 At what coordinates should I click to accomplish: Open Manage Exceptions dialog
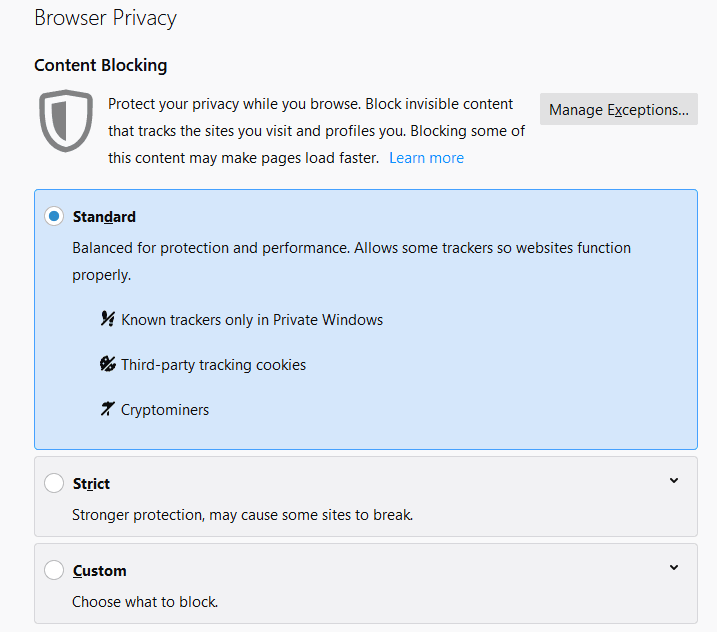tap(619, 109)
